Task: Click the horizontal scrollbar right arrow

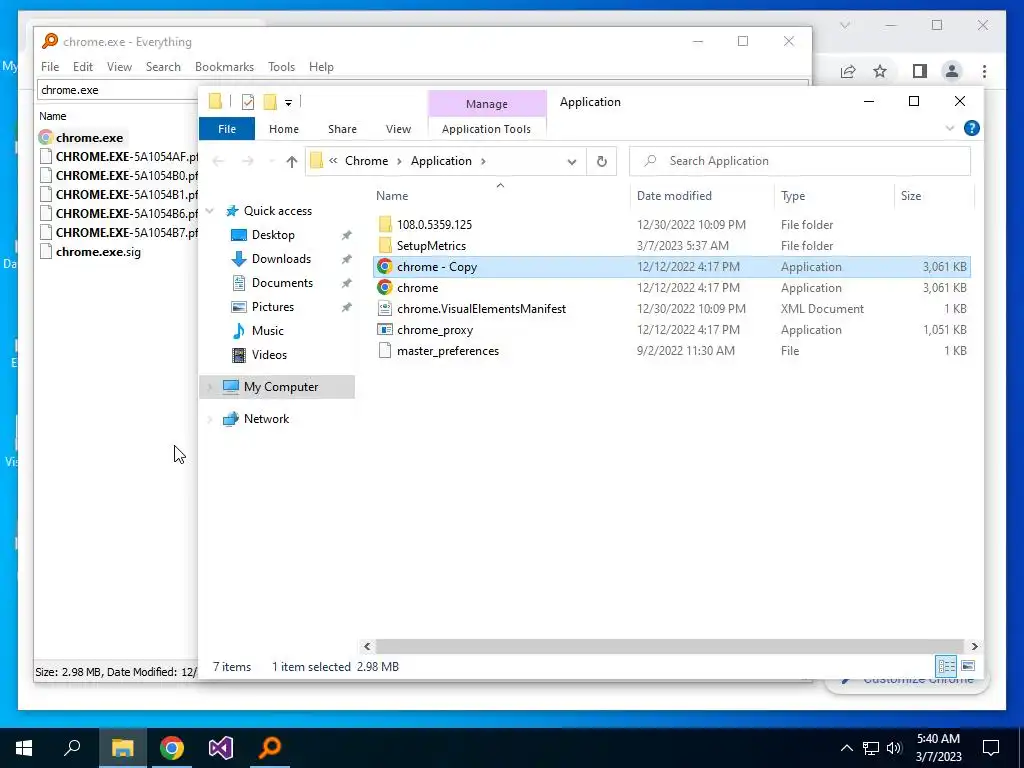Action: coord(974,647)
